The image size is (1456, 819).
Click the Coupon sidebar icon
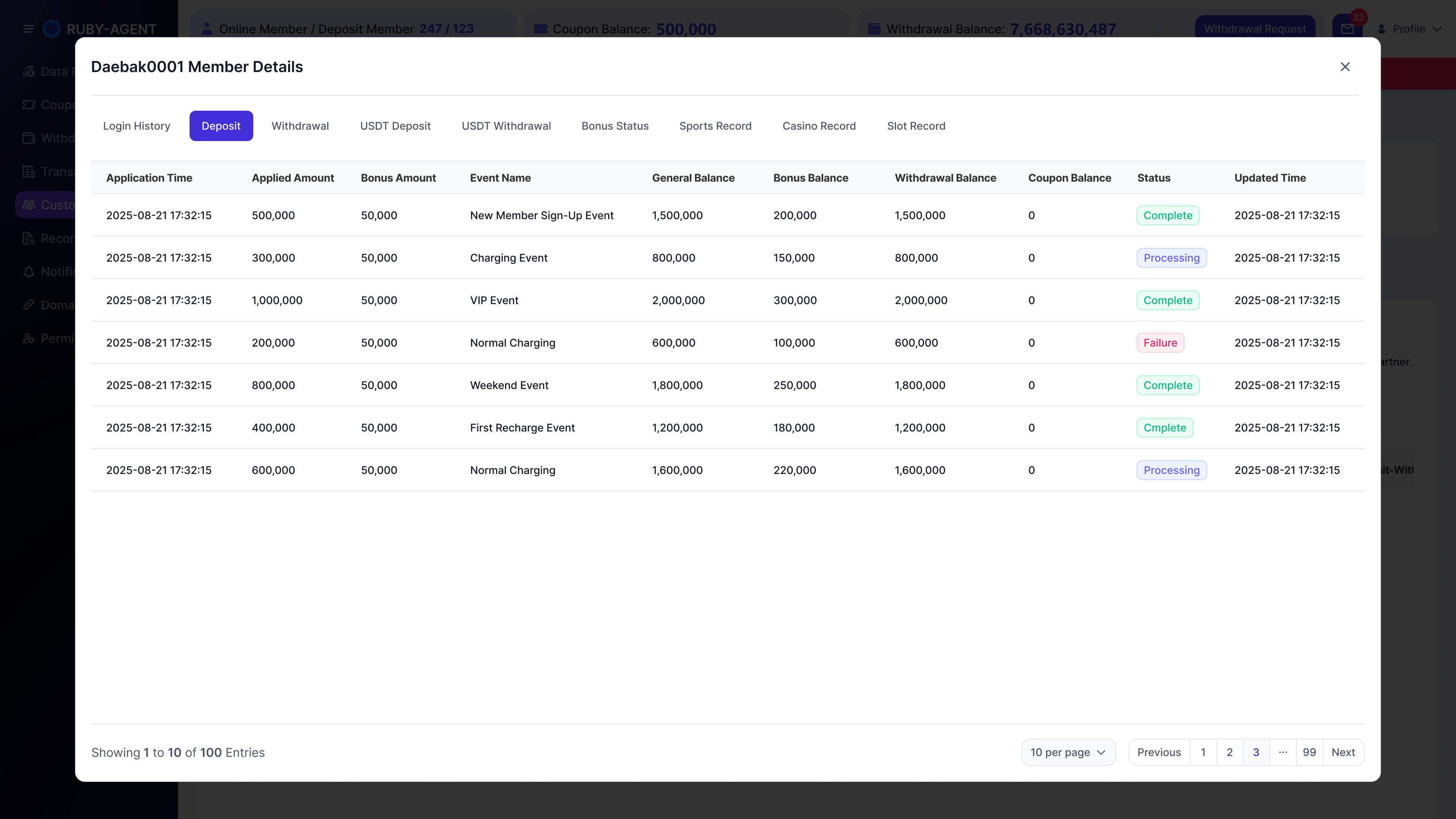(29, 105)
